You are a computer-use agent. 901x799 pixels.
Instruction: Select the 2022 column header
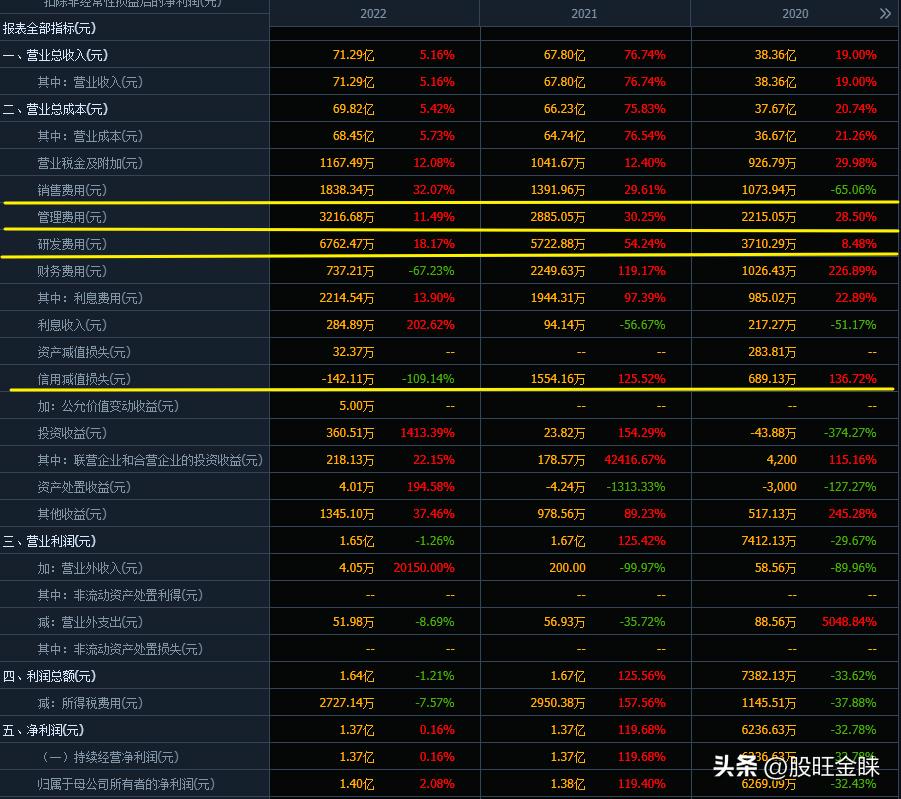[x=373, y=13]
